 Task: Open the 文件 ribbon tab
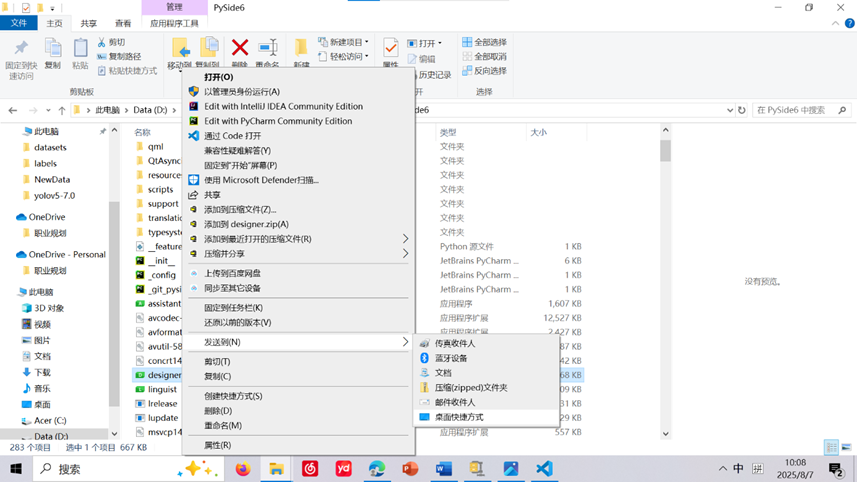tap(19, 23)
